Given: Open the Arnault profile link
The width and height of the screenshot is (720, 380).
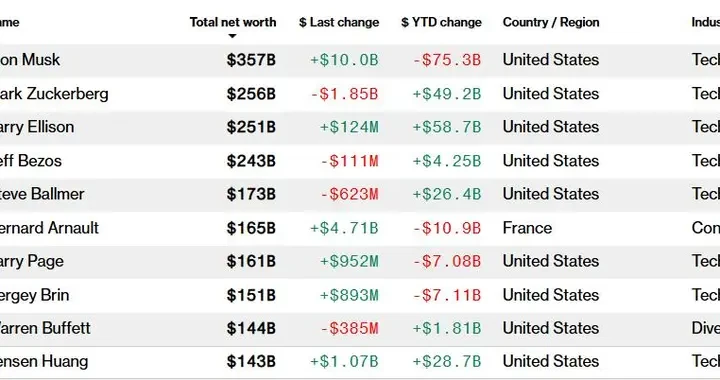Looking at the screenshot, I should pyautogui.click(x=49, y=228).
